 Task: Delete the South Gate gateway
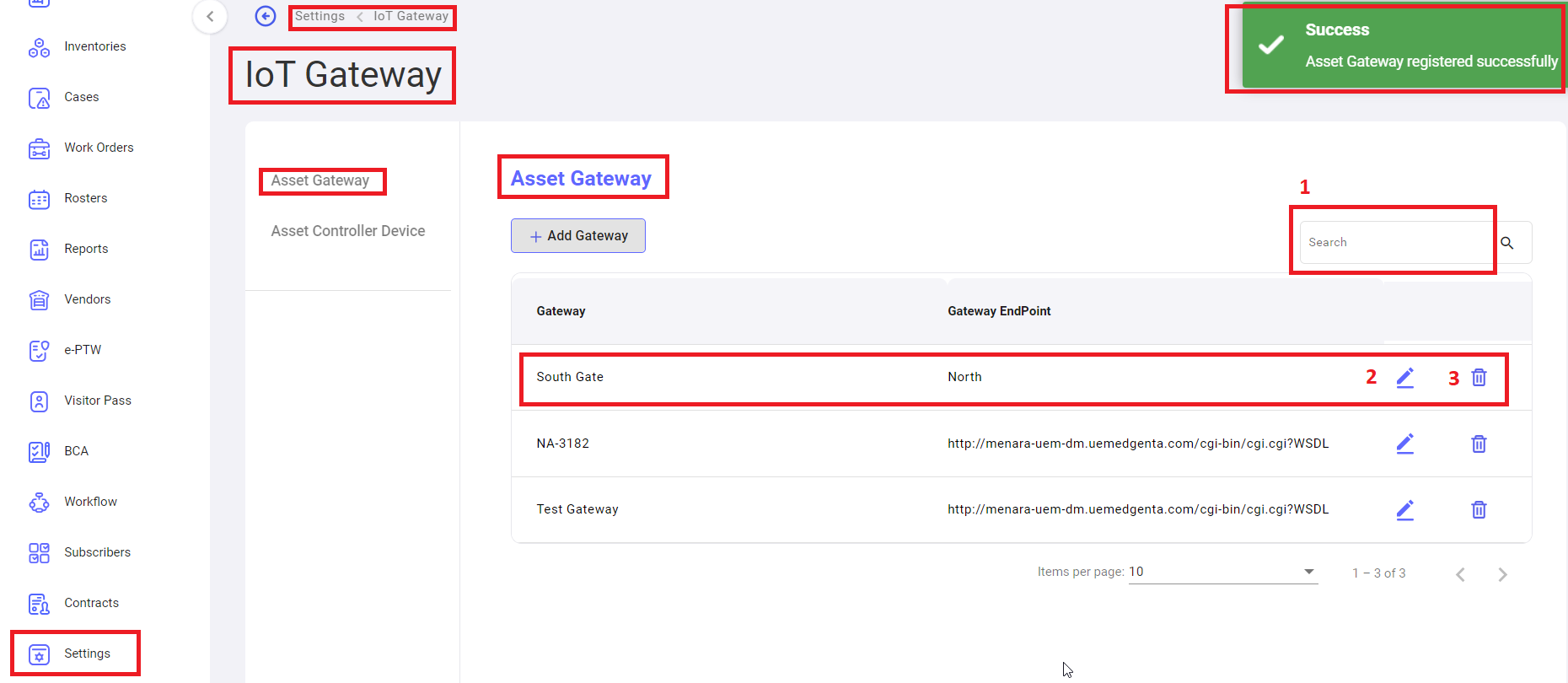[x=1479, y=378]
